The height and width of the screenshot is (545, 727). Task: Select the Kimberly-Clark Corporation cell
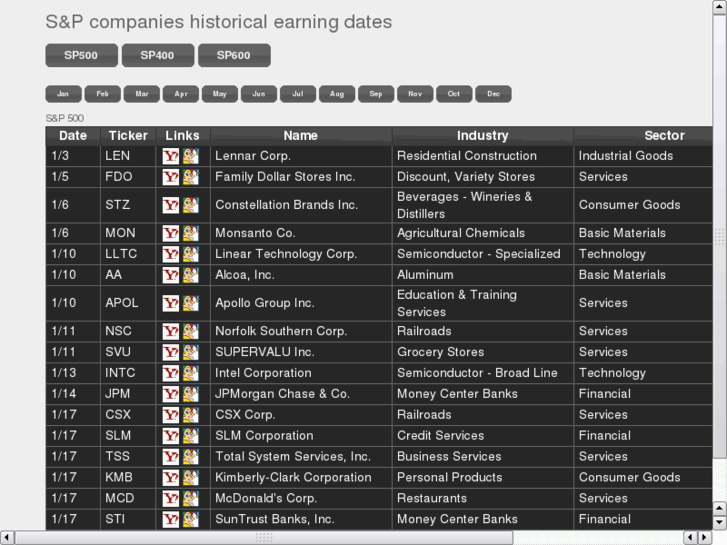[301, 477]
